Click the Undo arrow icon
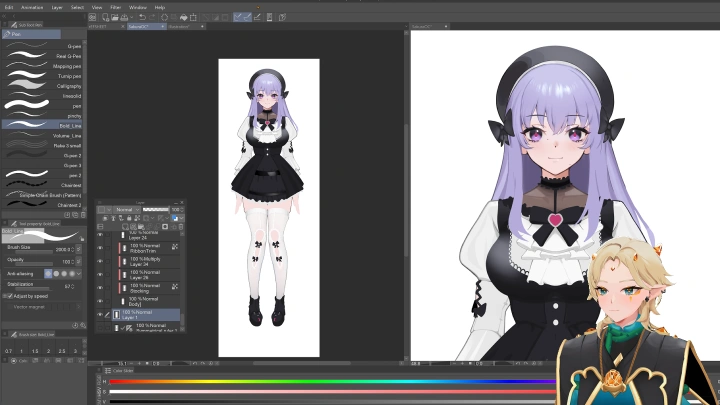The width and height of the screenshot is (720, 405). click(142, 17)
